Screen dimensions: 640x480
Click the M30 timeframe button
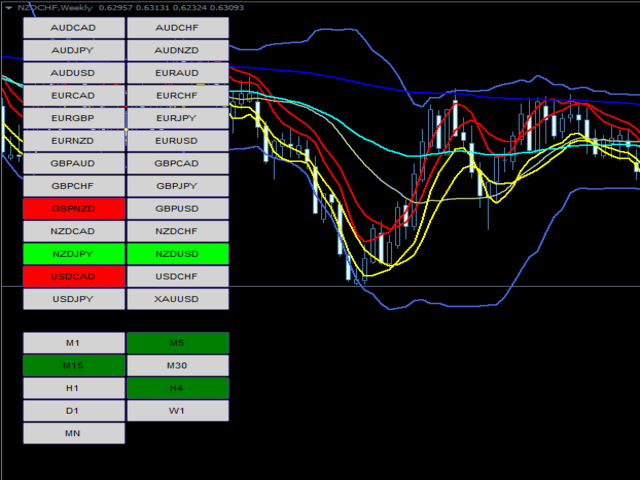coord(177,366)
